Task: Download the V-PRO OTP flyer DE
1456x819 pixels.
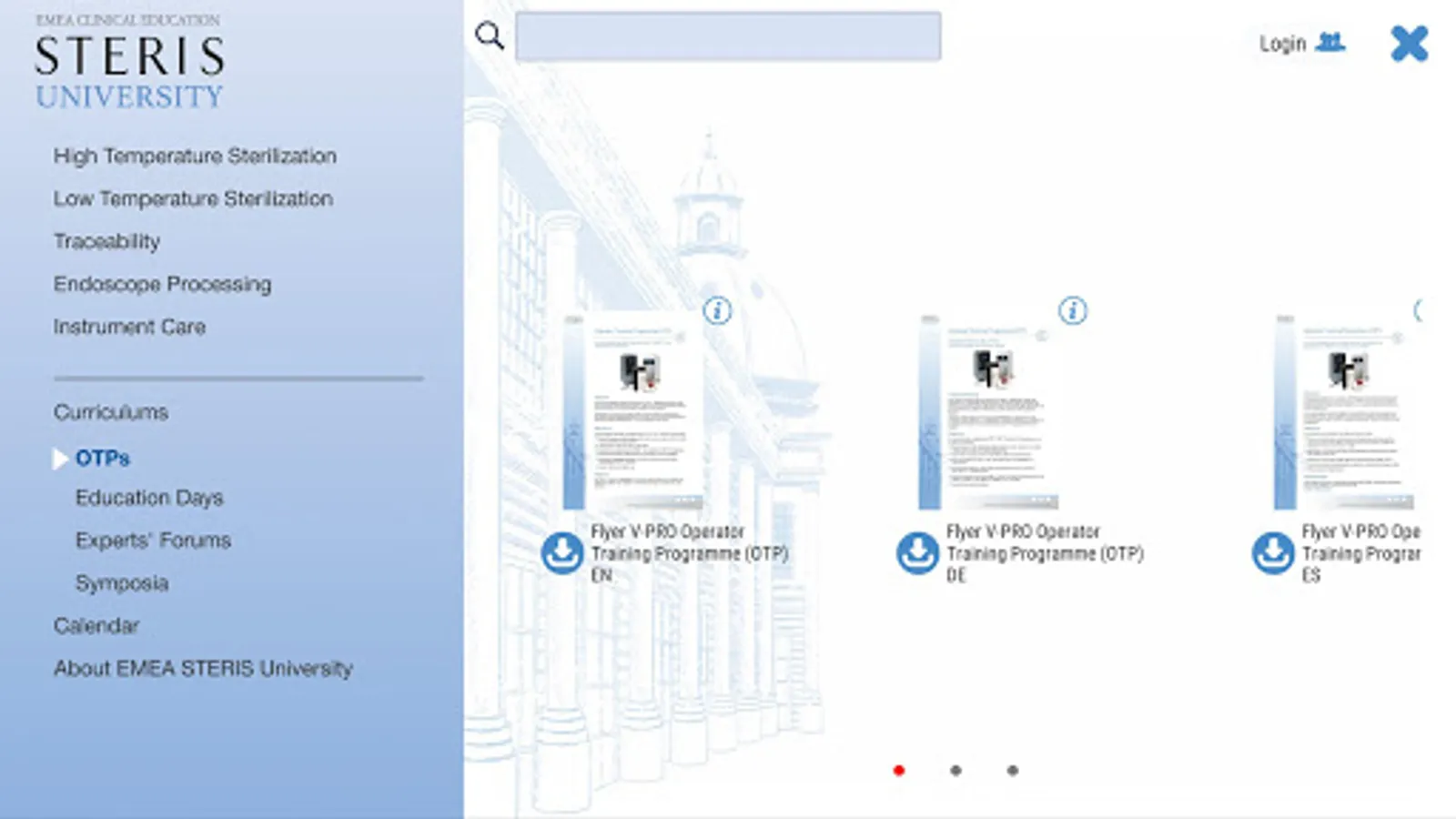Action: pyautogui.click(x=917, y=552)
